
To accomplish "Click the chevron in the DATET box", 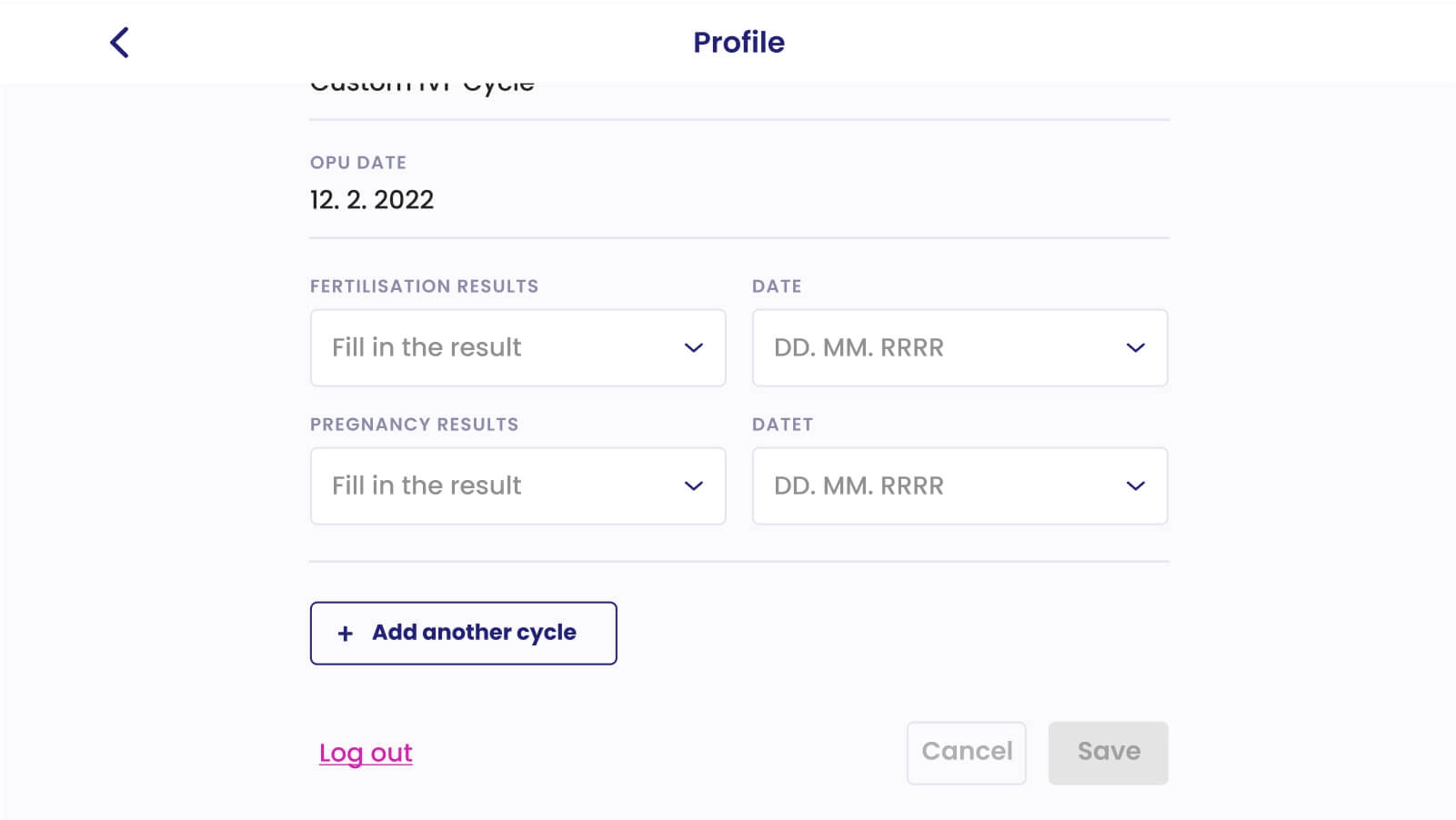I will coord(1135,486).
